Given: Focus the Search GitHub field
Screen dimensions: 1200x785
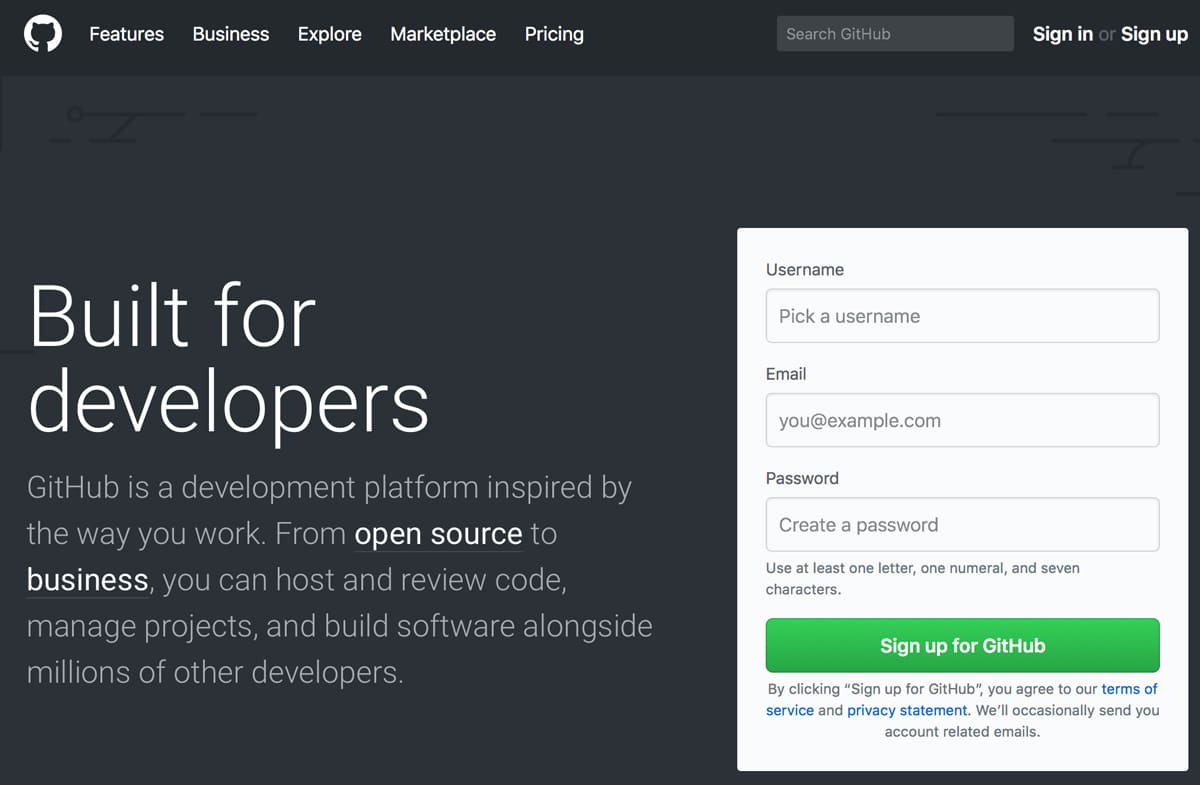Looking at the screenshot, I should [895, 34].
